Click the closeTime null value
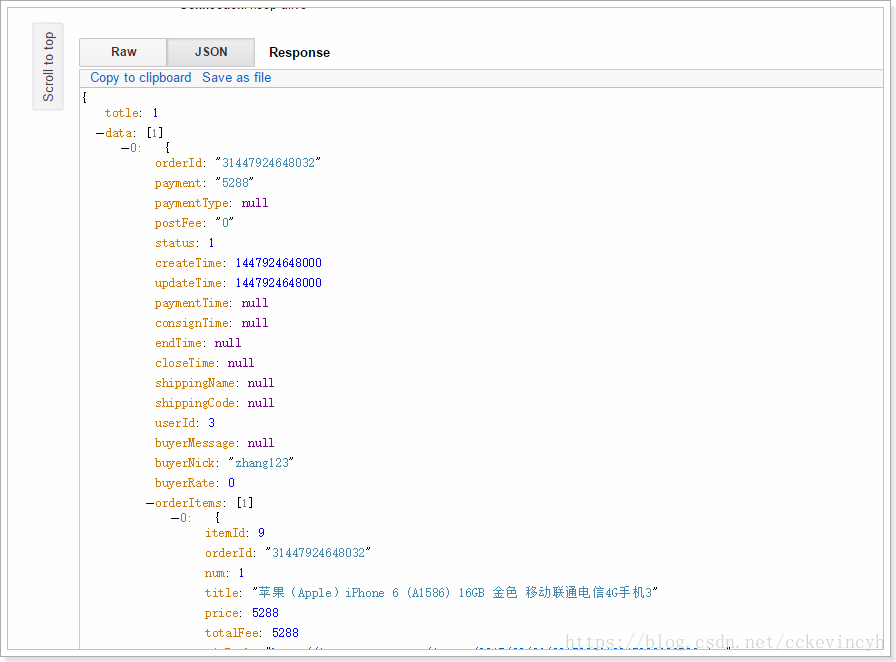The width and height of the screenshot is (896, 662). pos(241,363)
